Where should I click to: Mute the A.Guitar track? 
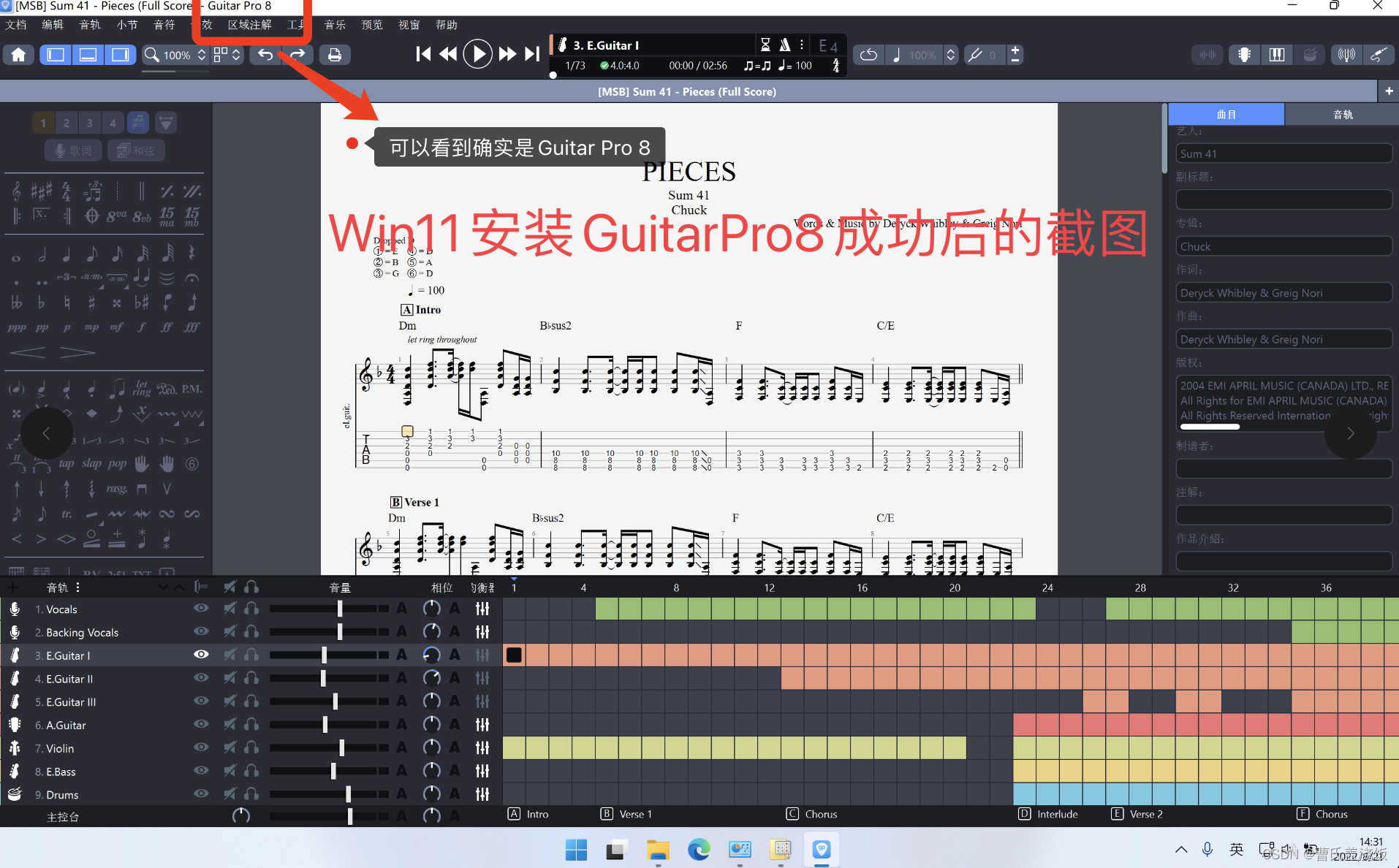point(230,724)
